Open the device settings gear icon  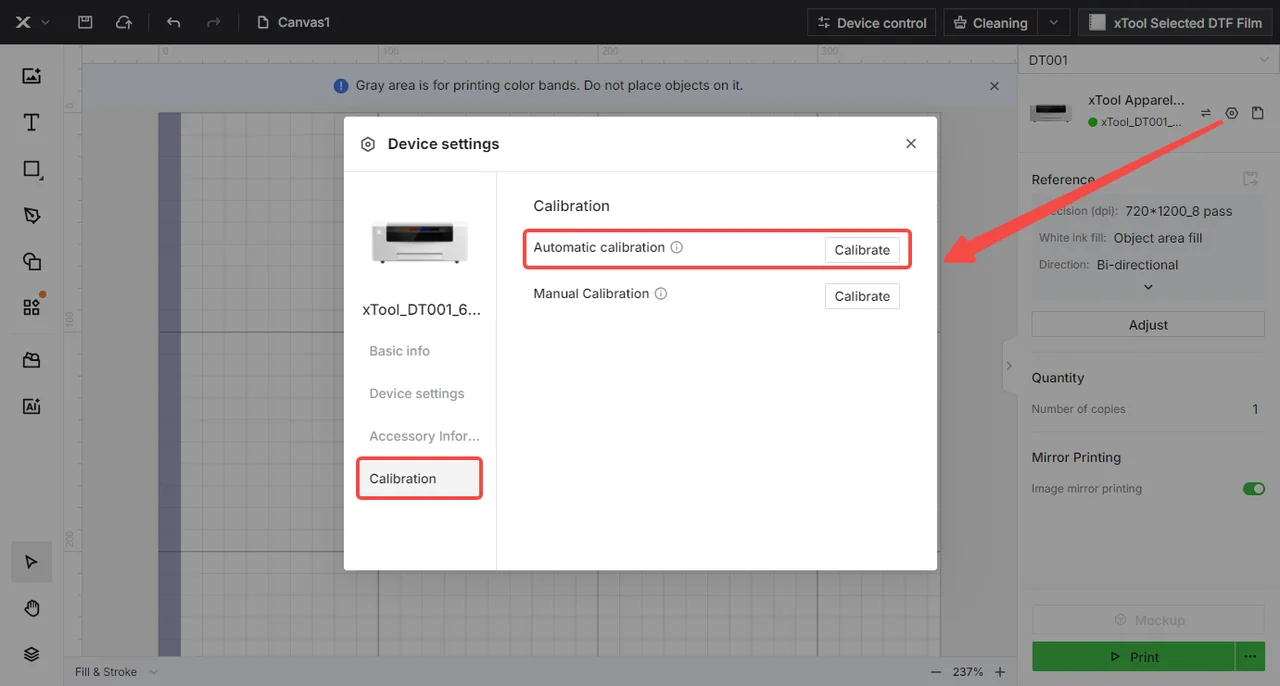point(1232,113)
